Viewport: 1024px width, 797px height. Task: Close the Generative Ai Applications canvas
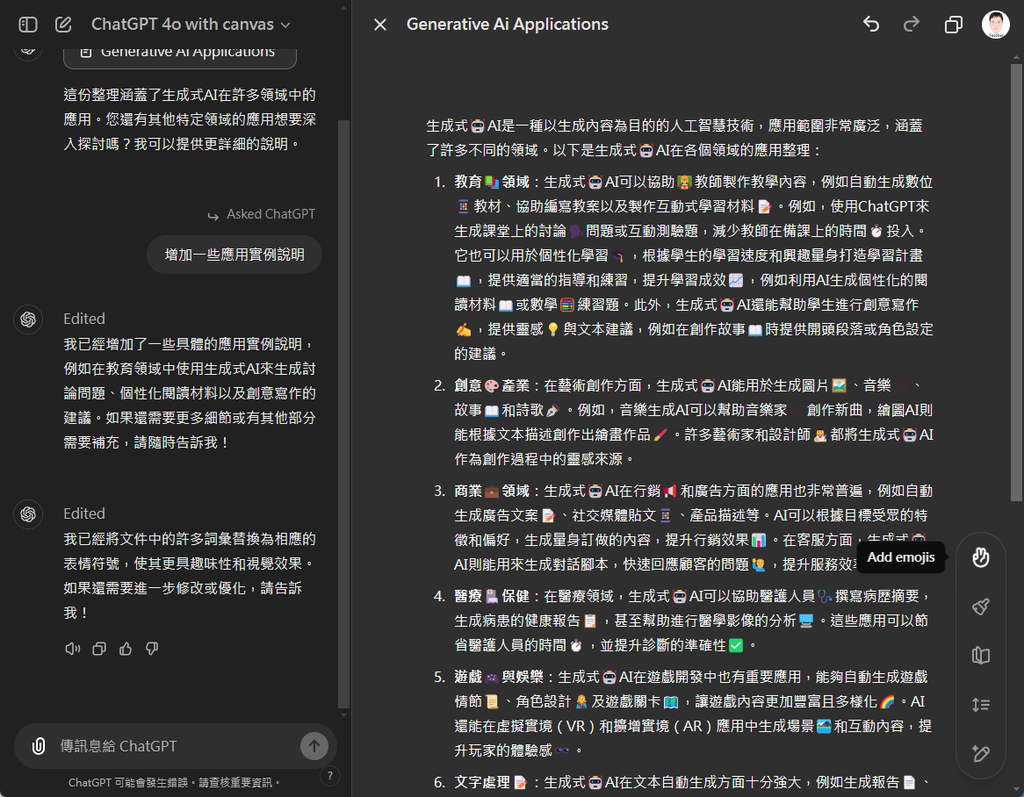point(380,25)
